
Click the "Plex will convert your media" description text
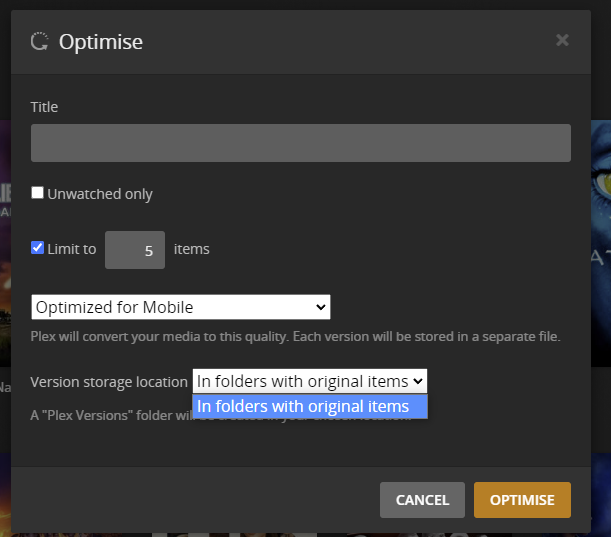tap(295, 337)
